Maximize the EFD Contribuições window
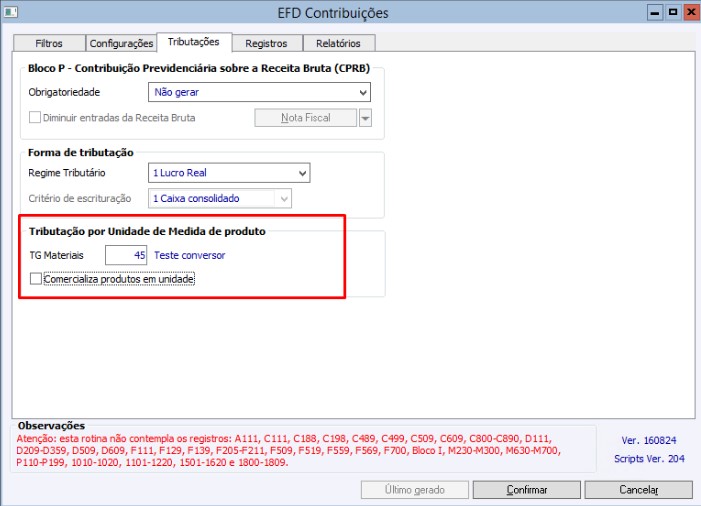701x506 pixels. 673,13
